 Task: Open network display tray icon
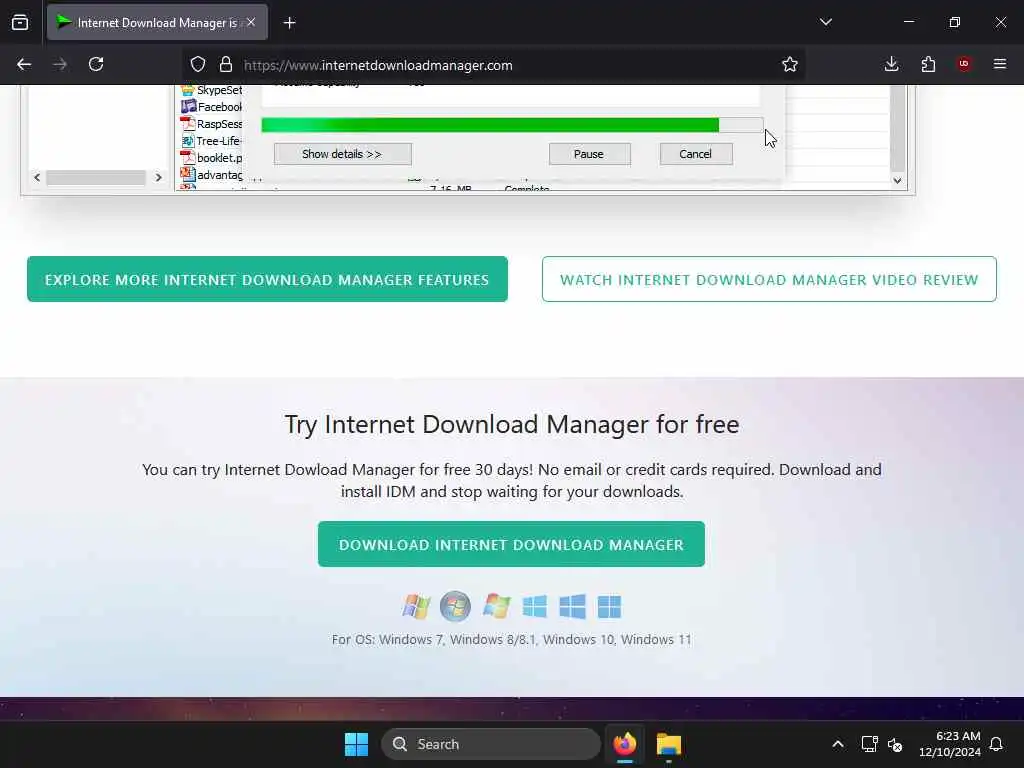click(869, 744)
